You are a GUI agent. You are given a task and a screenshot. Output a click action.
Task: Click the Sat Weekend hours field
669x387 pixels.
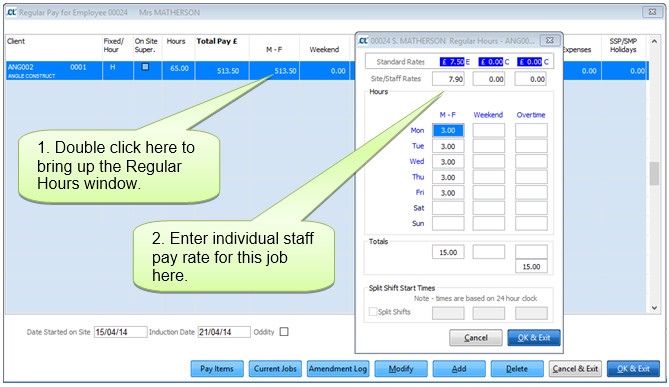click(x=489, y=208)
